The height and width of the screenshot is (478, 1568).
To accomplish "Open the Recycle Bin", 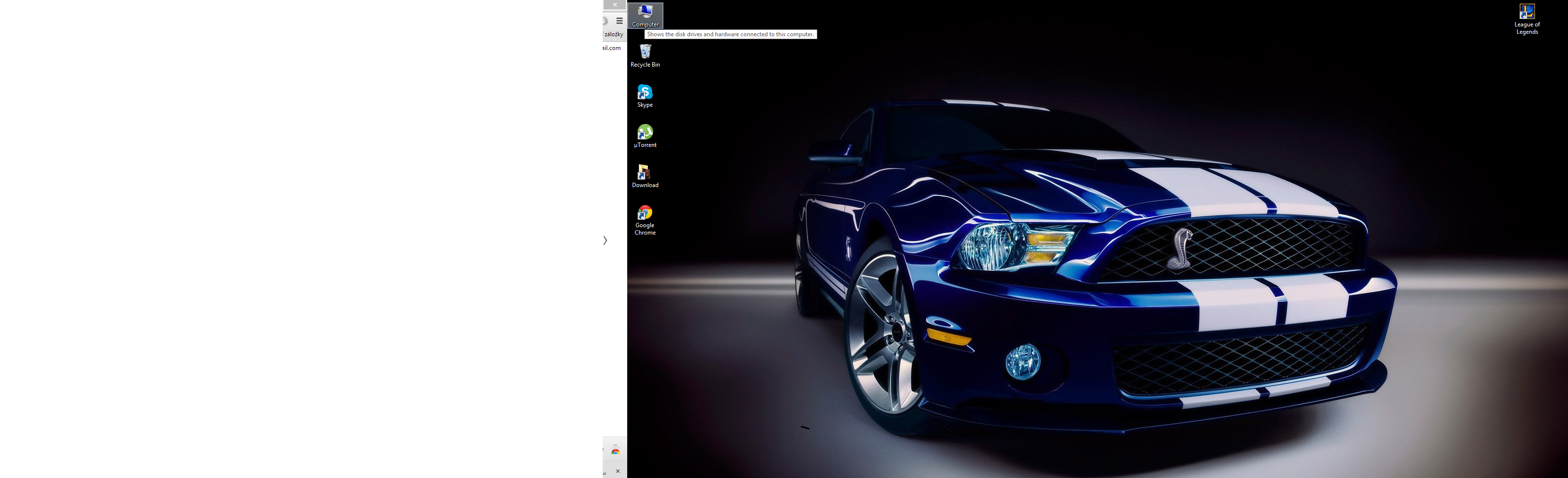I will tap(645, 55).
